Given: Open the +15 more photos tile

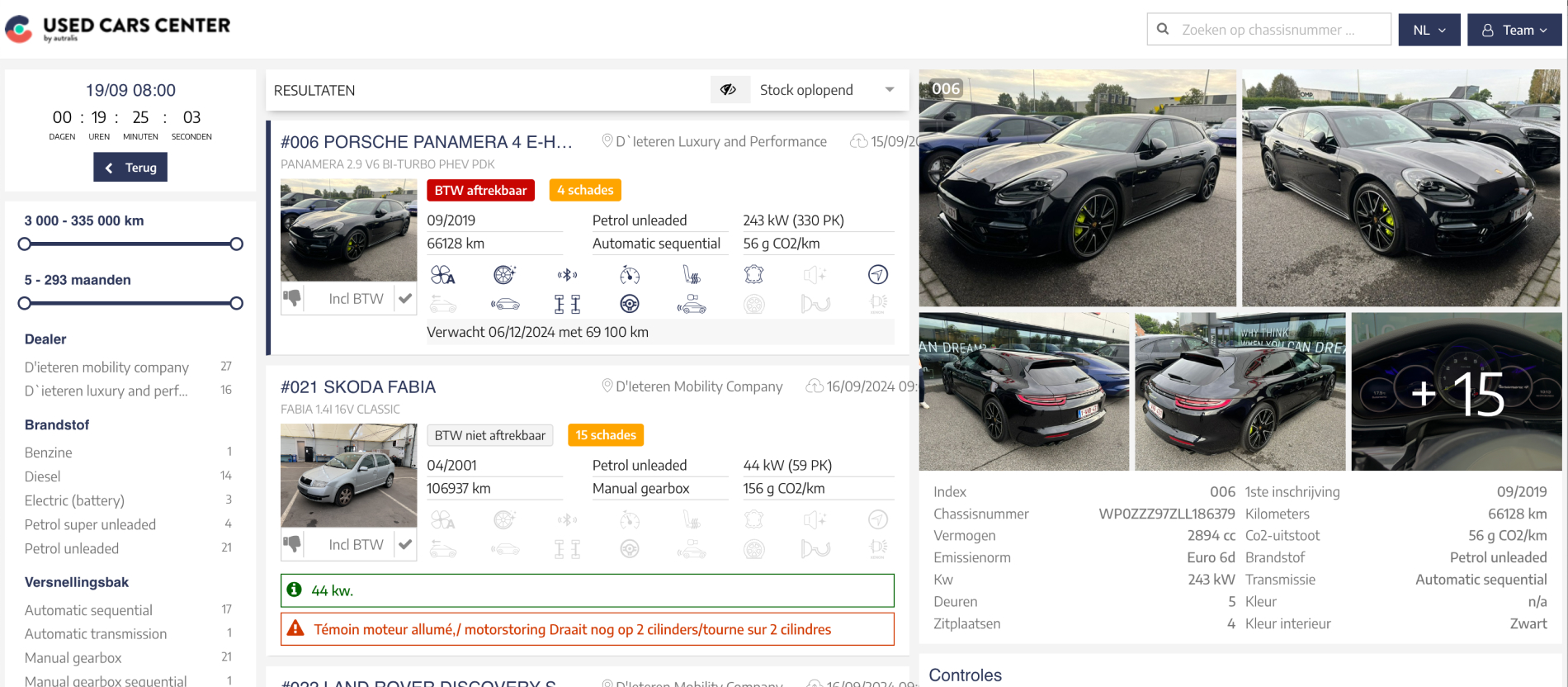Looking at the screenshot, I should (1457, 391).
